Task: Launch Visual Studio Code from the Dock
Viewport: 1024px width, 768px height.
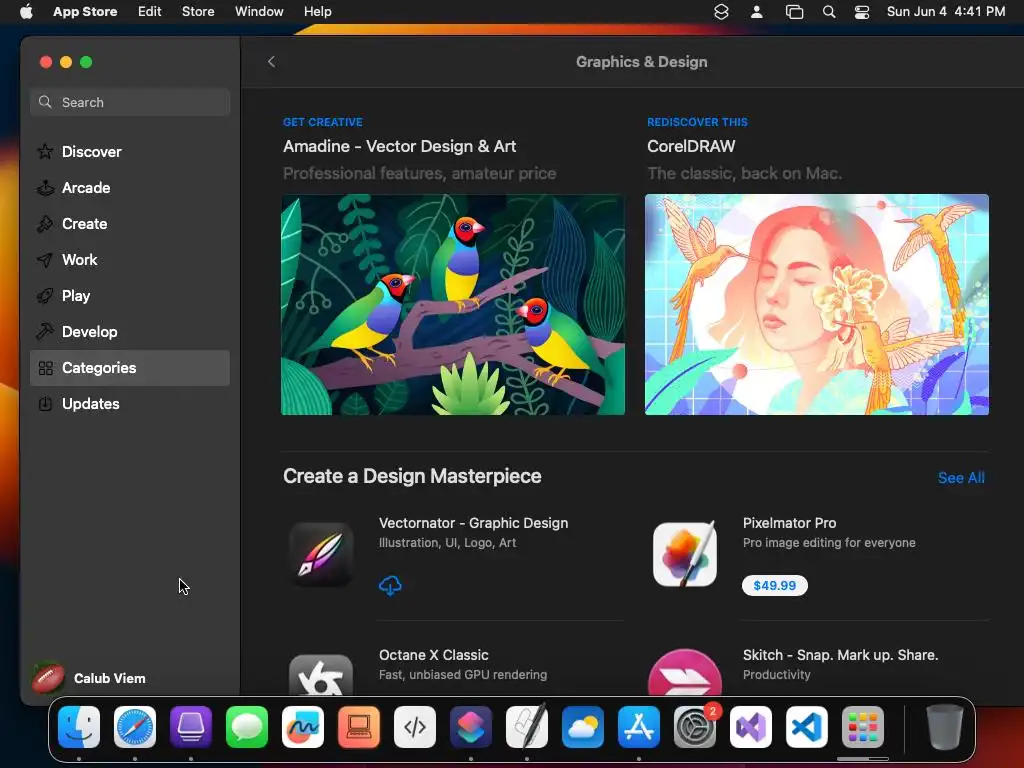Action: tap(807, 727)
